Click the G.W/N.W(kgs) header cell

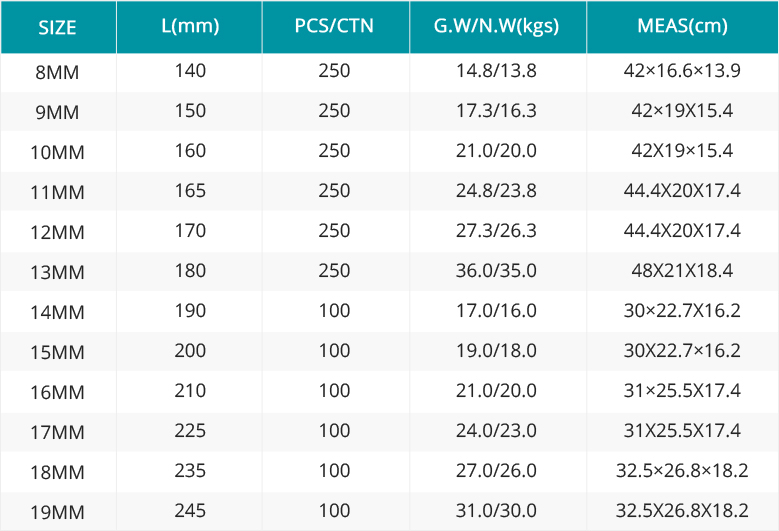pyautogui.click(x=498, y=27)
